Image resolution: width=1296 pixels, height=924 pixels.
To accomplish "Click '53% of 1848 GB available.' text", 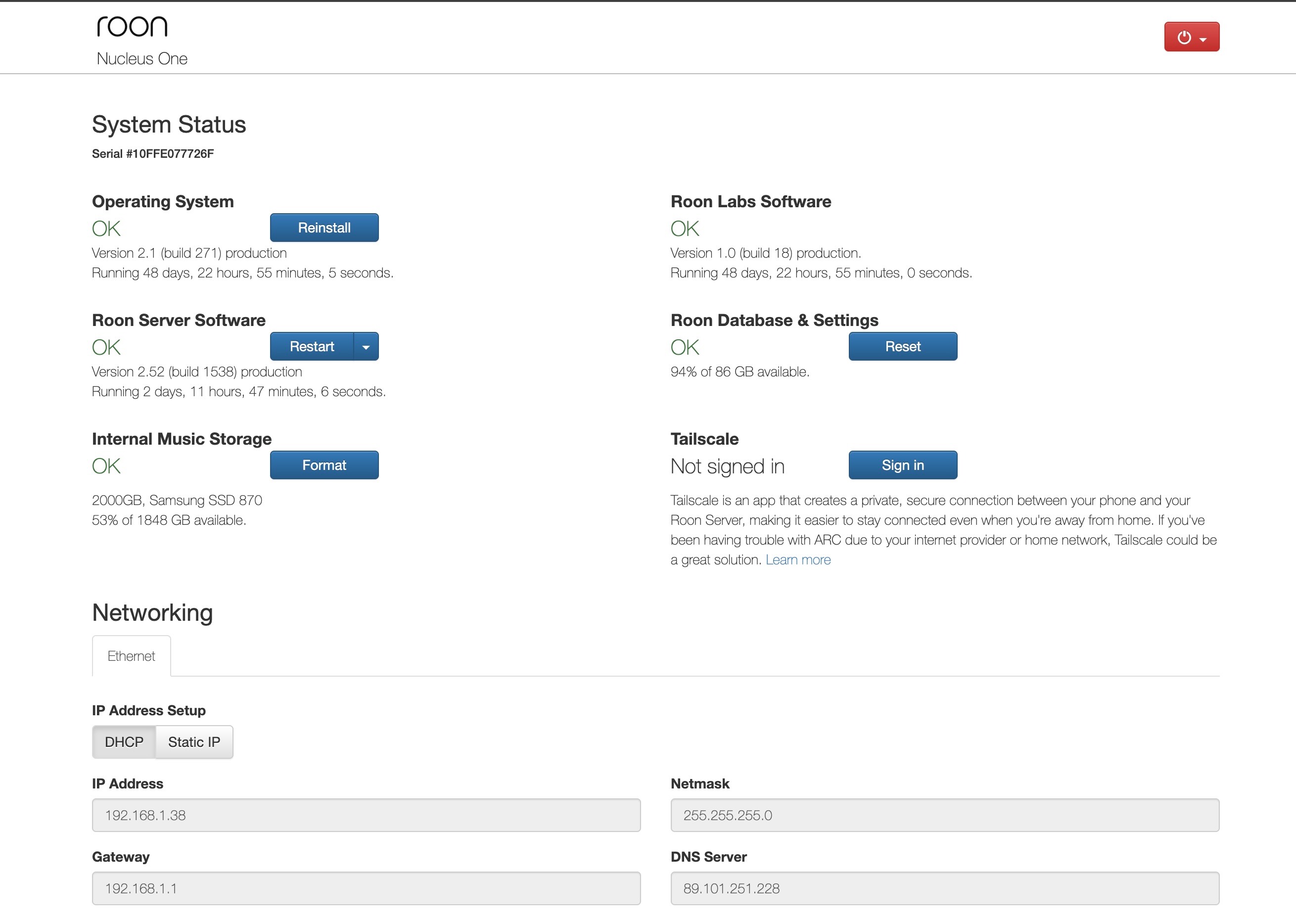I will 169,520.
